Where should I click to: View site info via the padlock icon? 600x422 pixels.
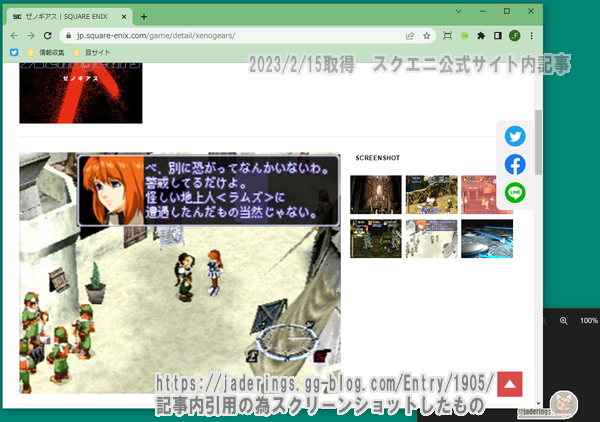(x=68, y=36)
